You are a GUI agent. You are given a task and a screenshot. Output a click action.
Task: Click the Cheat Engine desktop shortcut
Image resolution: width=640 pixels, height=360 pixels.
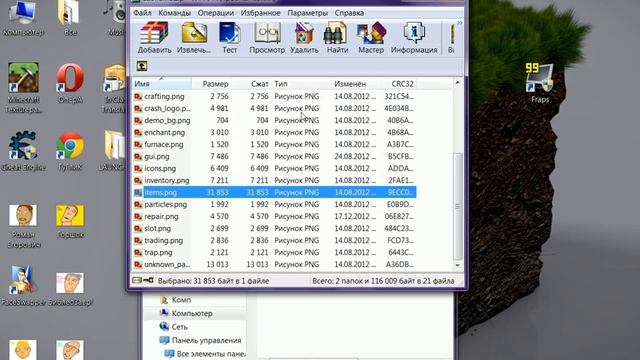tap(23, 151)
